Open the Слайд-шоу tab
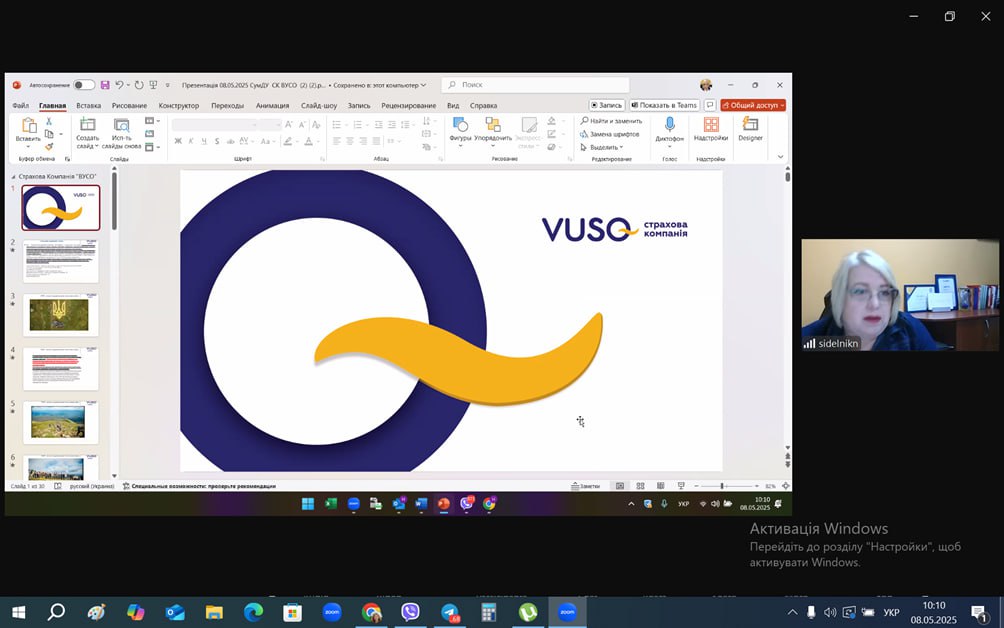 [x=319, y=106]
